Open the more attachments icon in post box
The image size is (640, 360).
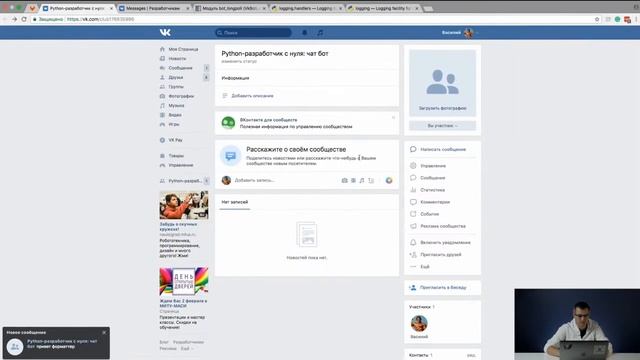click(x=371, y=180)
